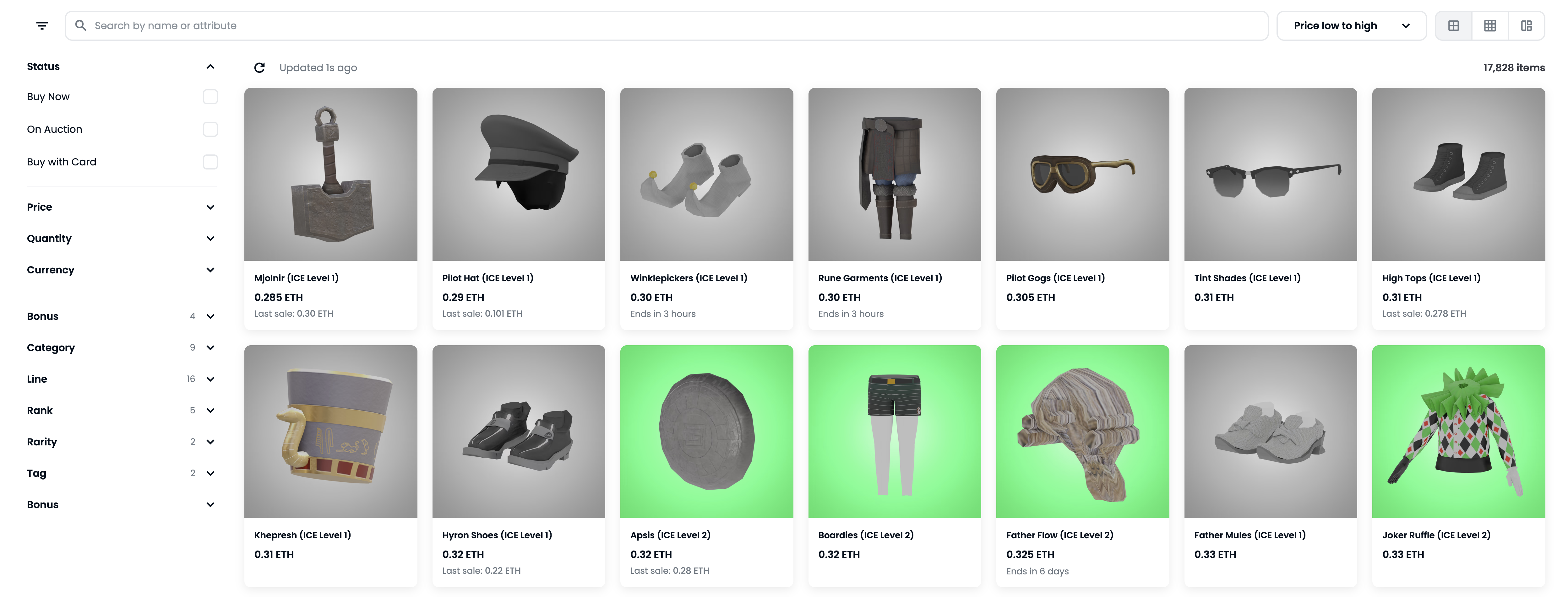Click the Mjolnir (ICE Level 1) title
The image size is (1568, 597).
(297, 278)
